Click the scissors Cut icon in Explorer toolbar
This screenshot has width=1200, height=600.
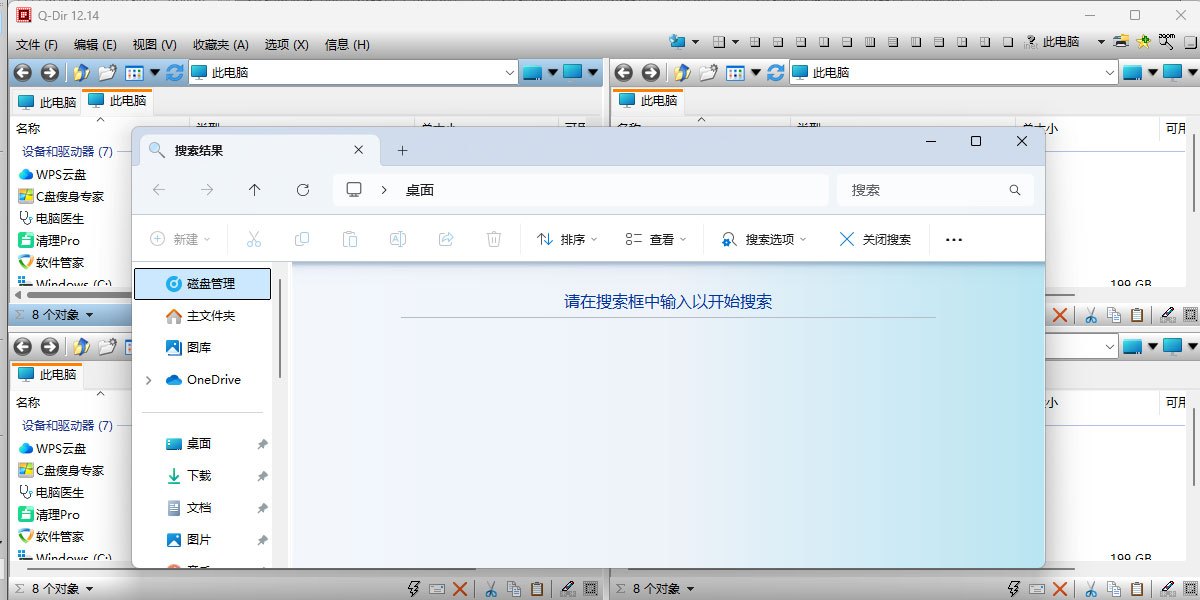tap(254, 239)
